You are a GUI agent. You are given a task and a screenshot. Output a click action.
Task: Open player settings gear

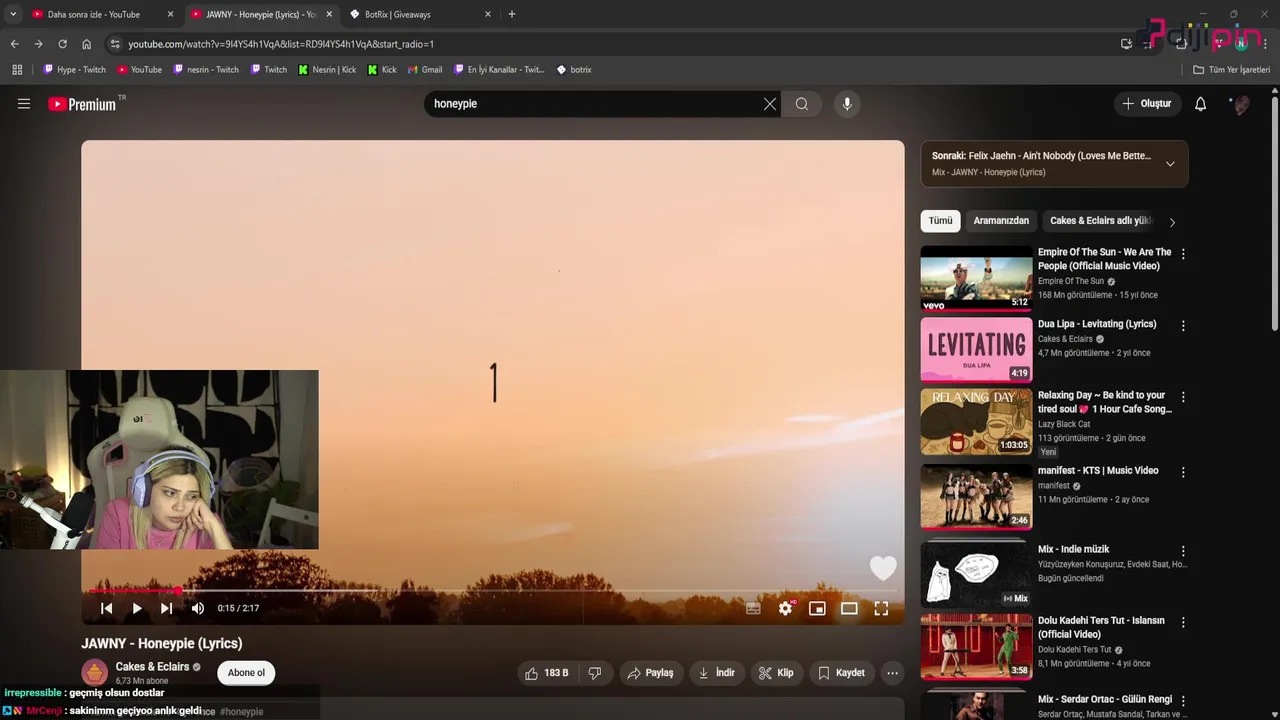tap(785, 608)
